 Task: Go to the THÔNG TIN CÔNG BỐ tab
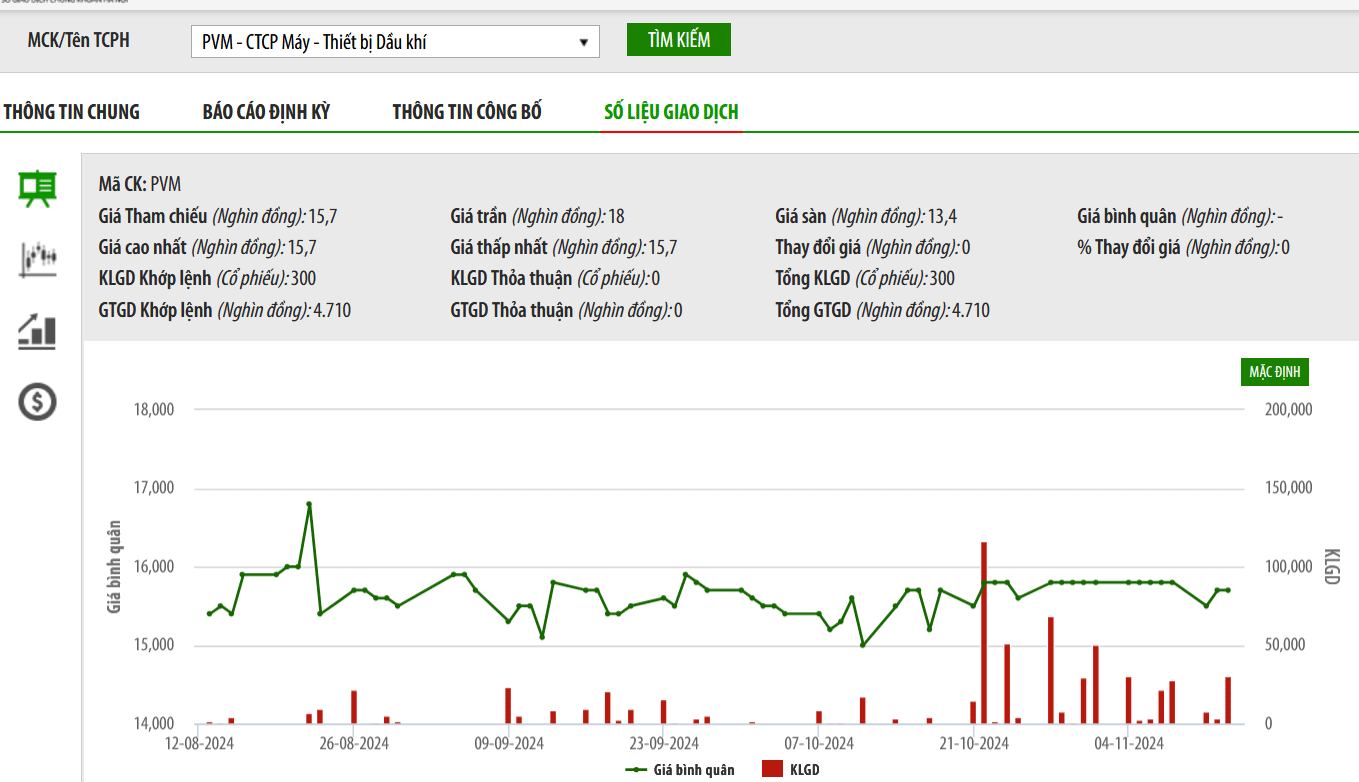(467, 112)
